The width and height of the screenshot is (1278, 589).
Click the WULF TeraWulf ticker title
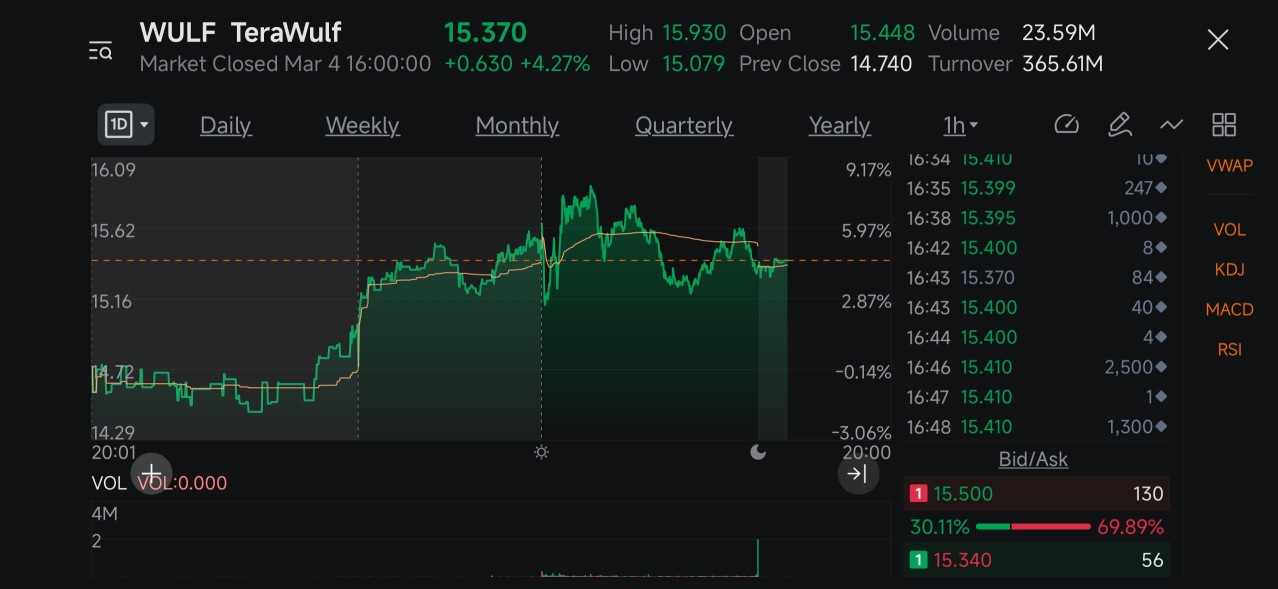(x=240, y=33)
